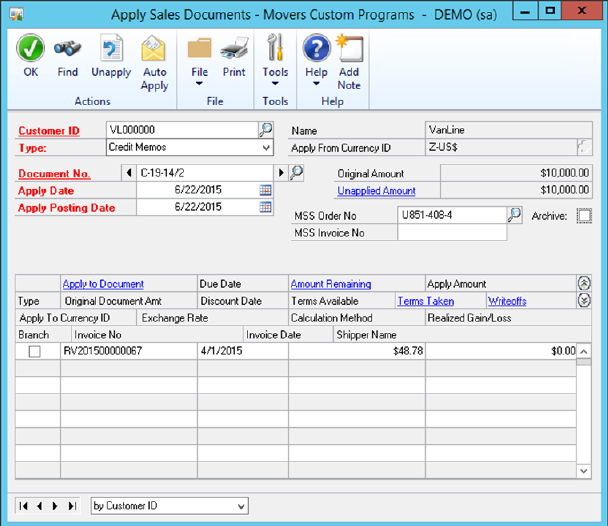Click the MSS Invoice No input field

coord(452,233)
